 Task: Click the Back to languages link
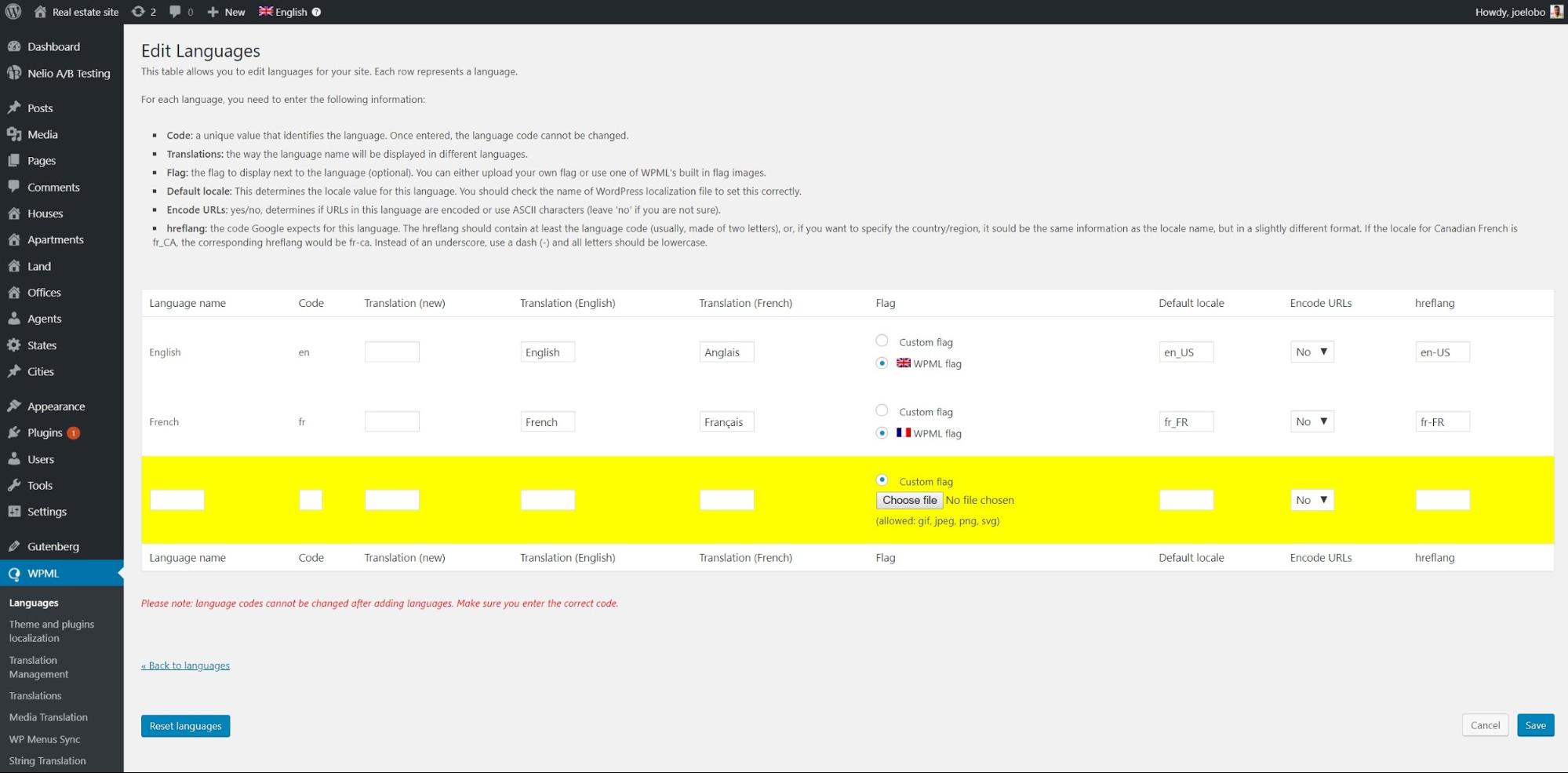coord(186,665)
